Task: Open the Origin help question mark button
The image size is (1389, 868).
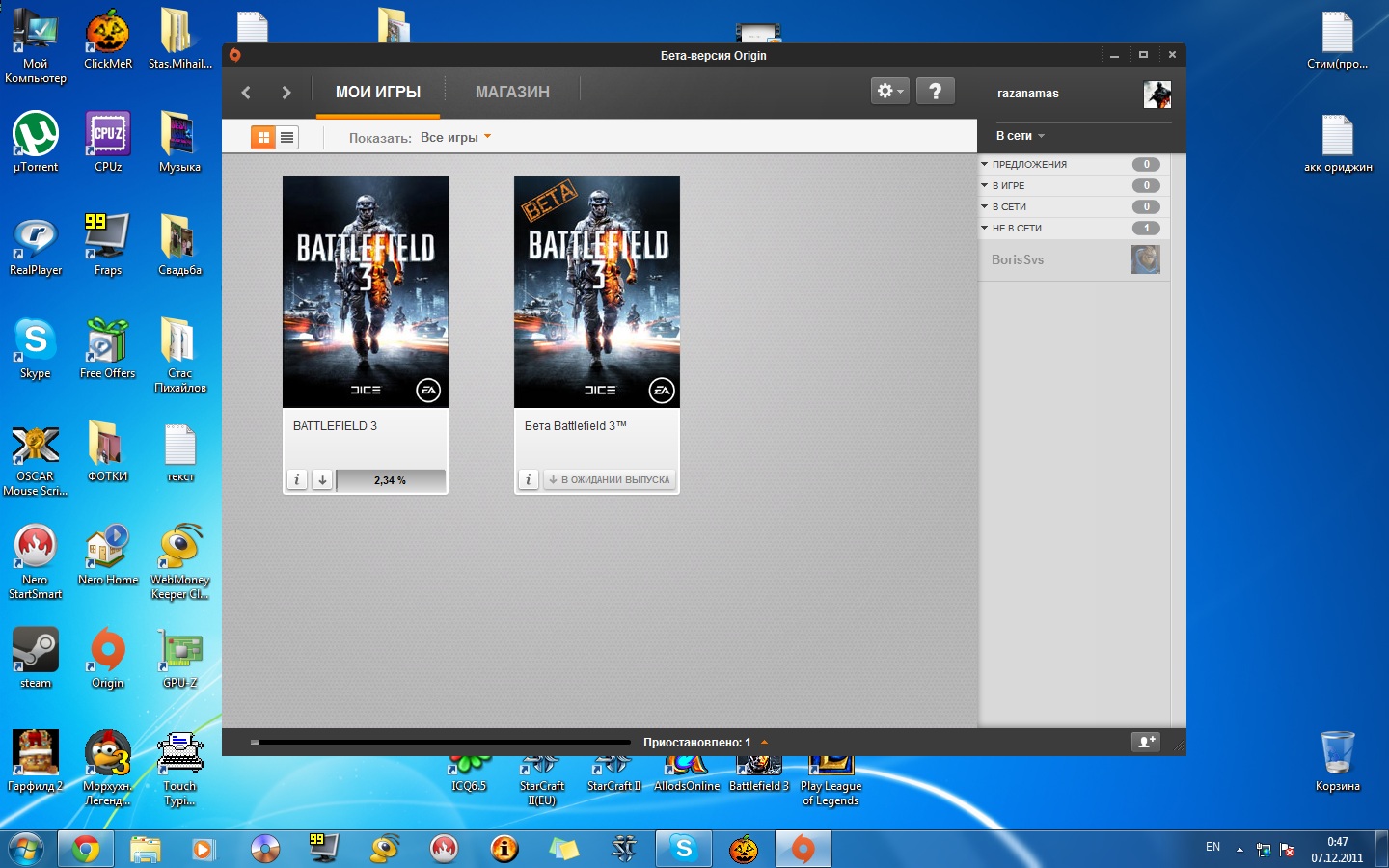Action: pyautogui.click(x=935, y=91)
